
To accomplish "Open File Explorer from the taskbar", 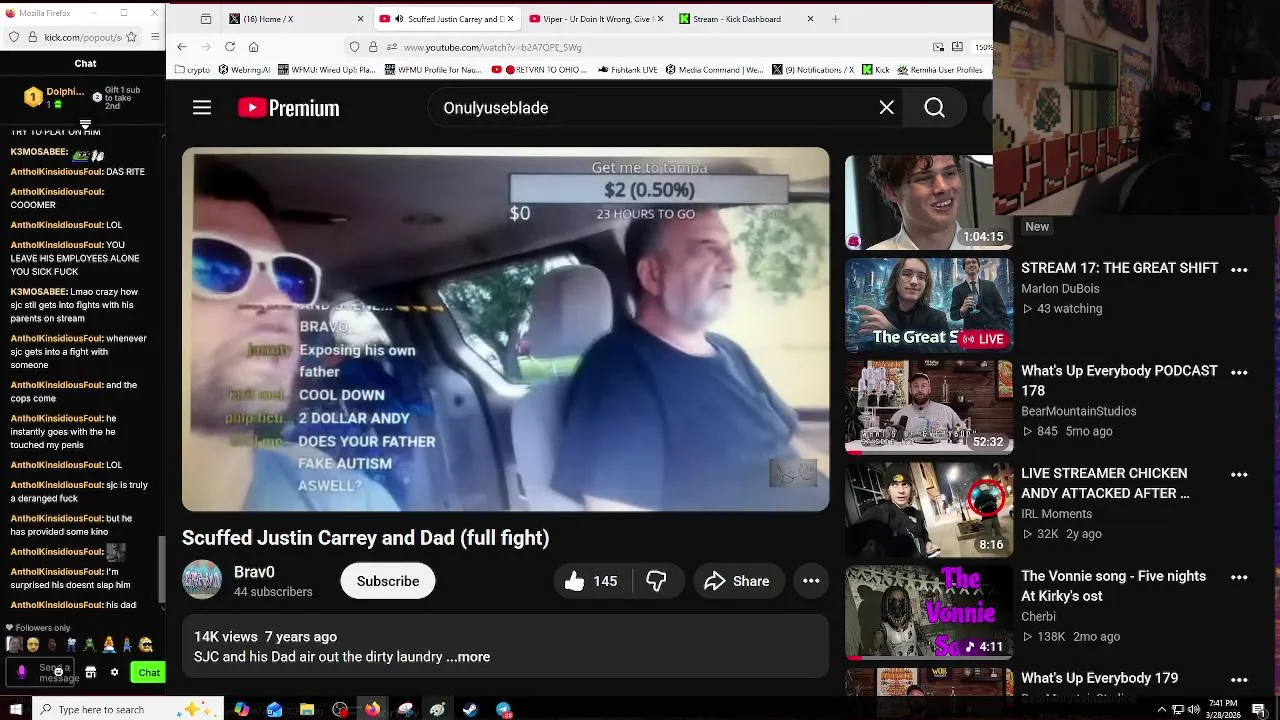I will coord(307,710).
